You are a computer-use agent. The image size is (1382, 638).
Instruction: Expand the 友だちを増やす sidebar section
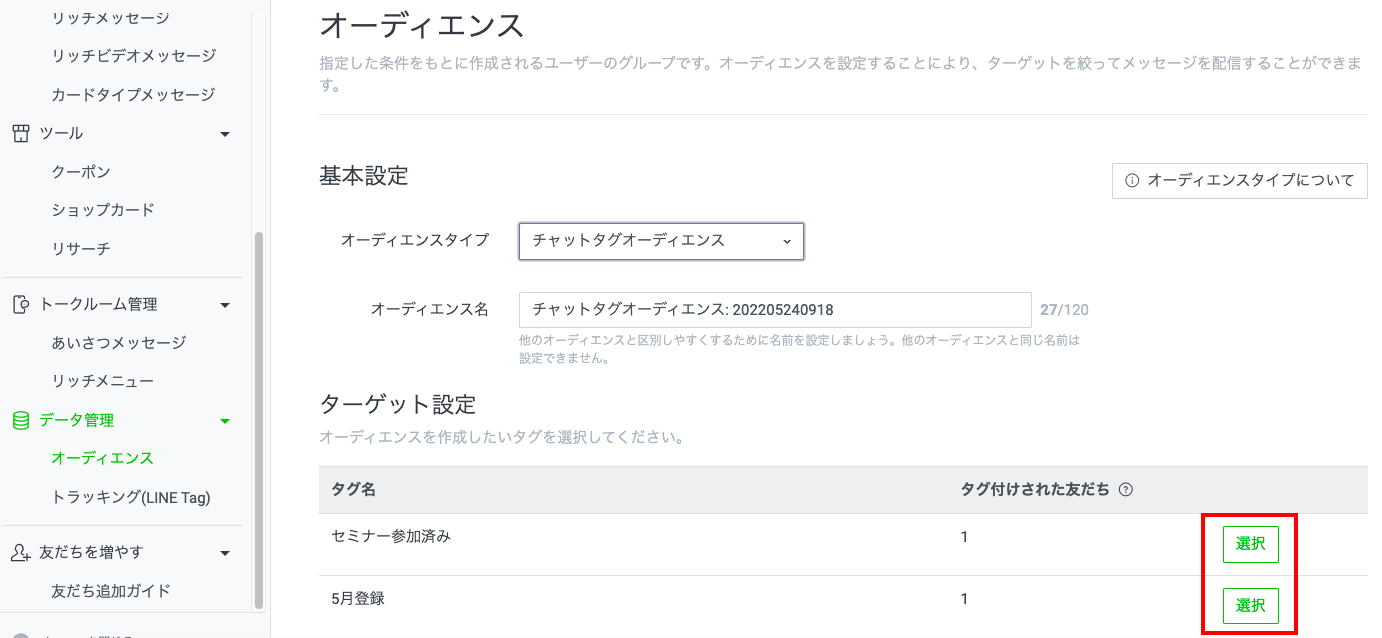[225, 551]
